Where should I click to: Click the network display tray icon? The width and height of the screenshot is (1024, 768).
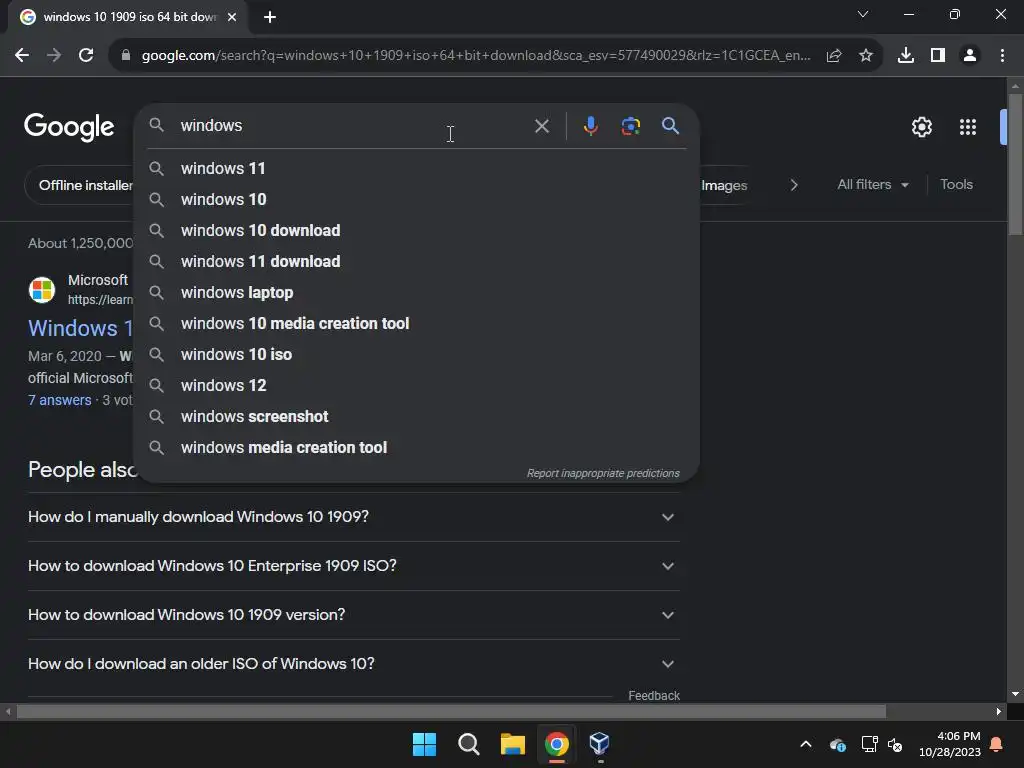[x=869, y=744]
